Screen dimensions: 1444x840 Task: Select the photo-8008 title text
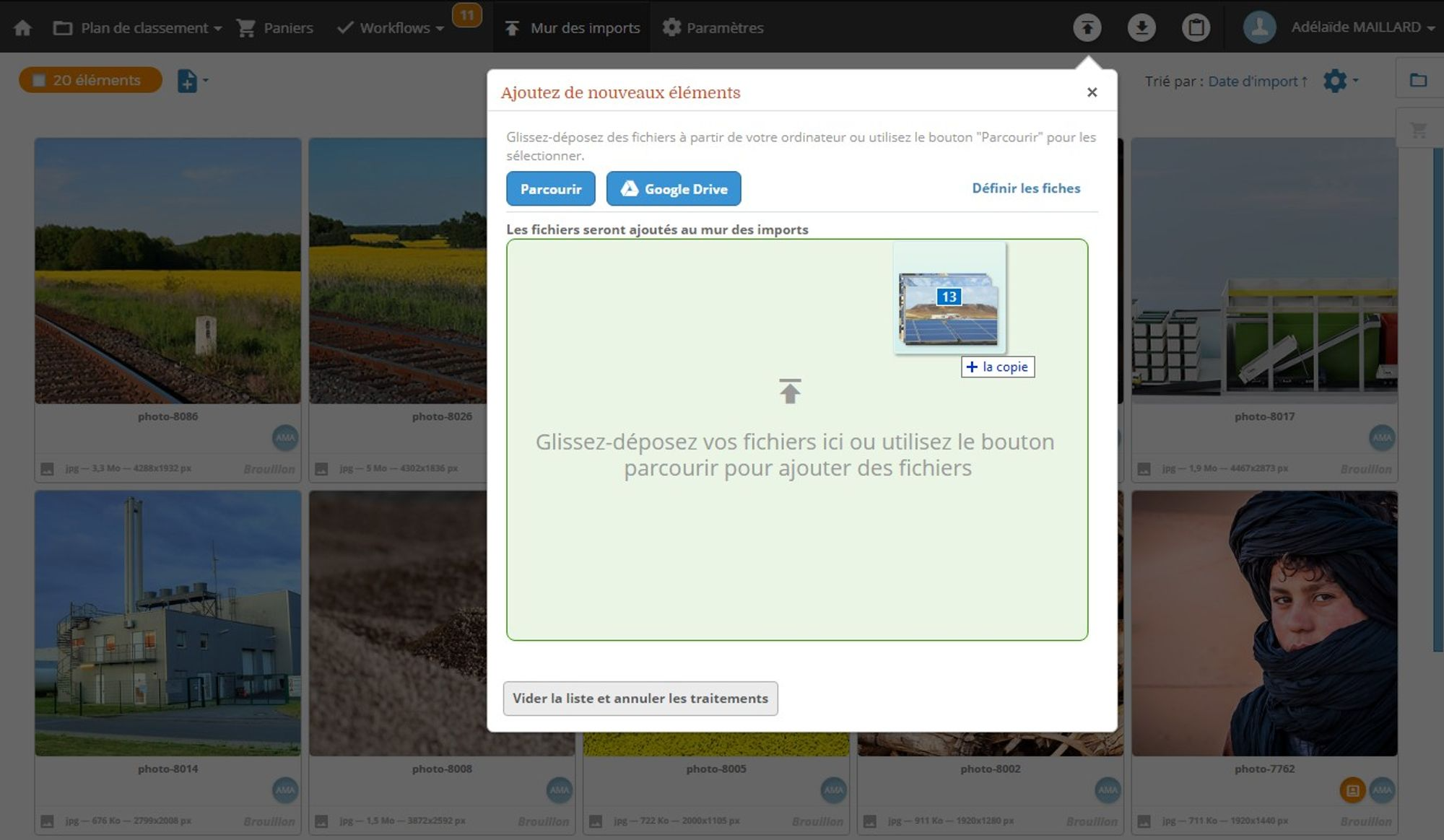(x=442, y=769)
